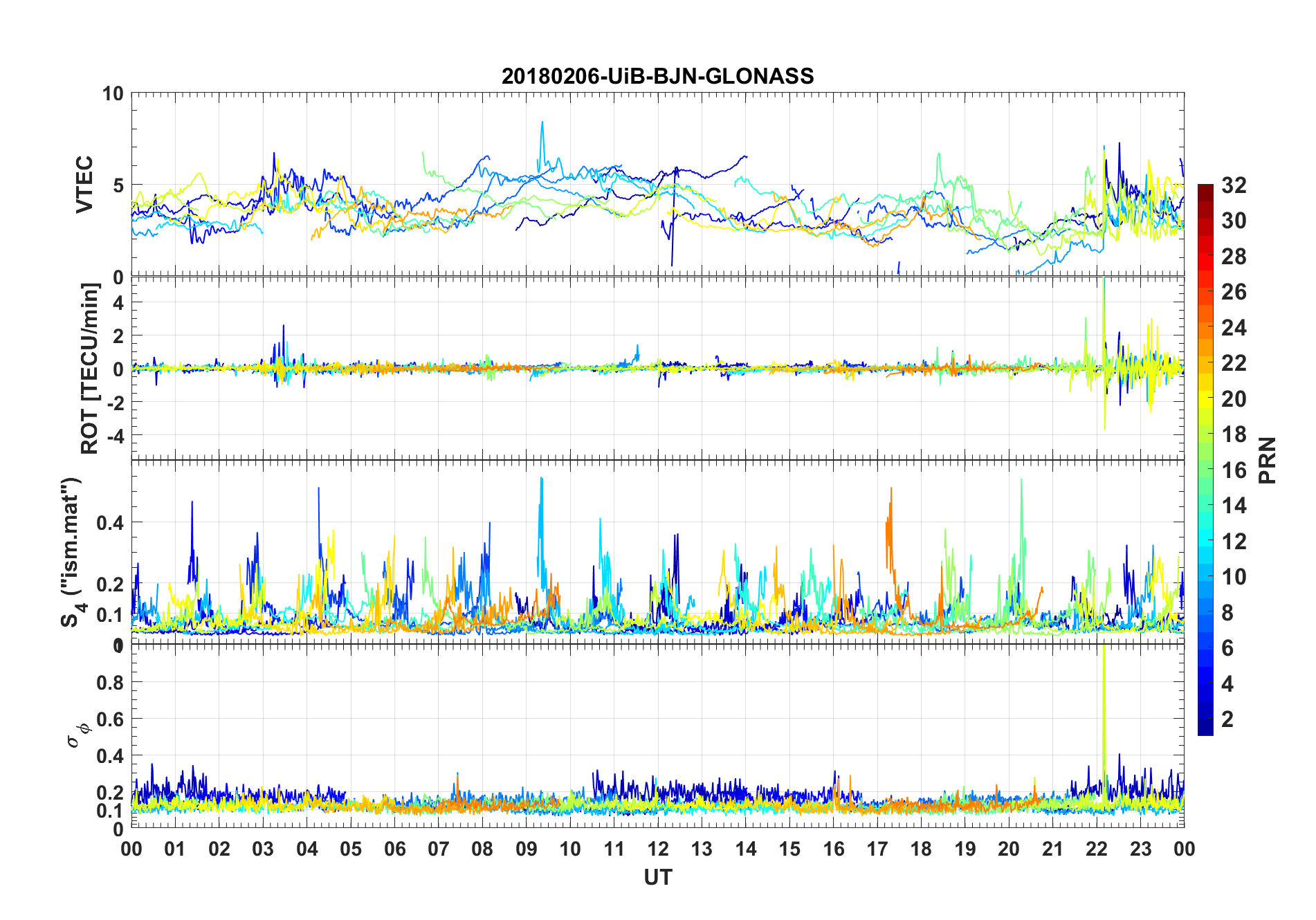The height and width of the screenshot is (920, 1316).
Task: Select colorbar tick label 28
Action: [x=1234, y=257]
